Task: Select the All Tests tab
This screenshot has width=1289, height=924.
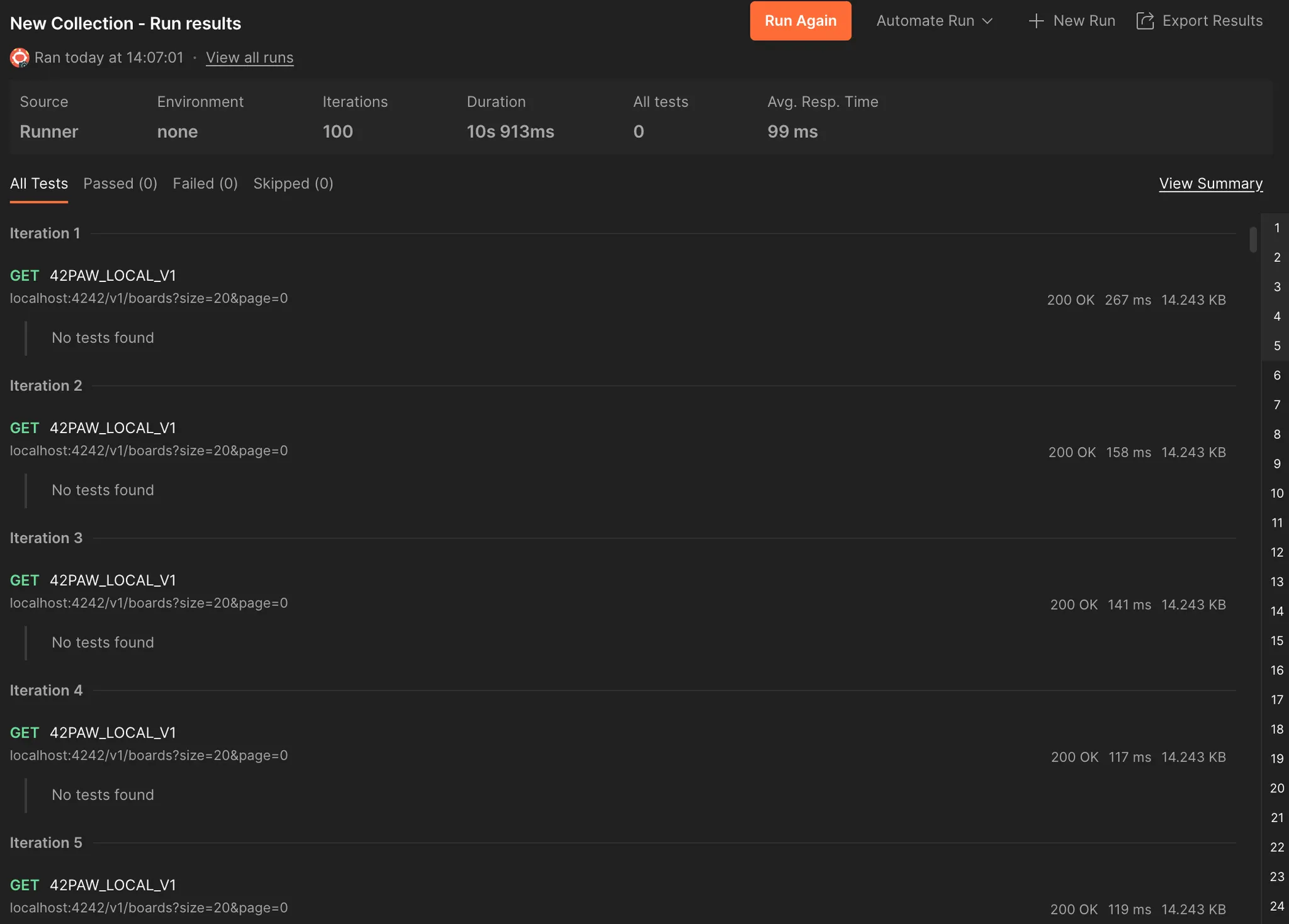Action: coord(39,183)
